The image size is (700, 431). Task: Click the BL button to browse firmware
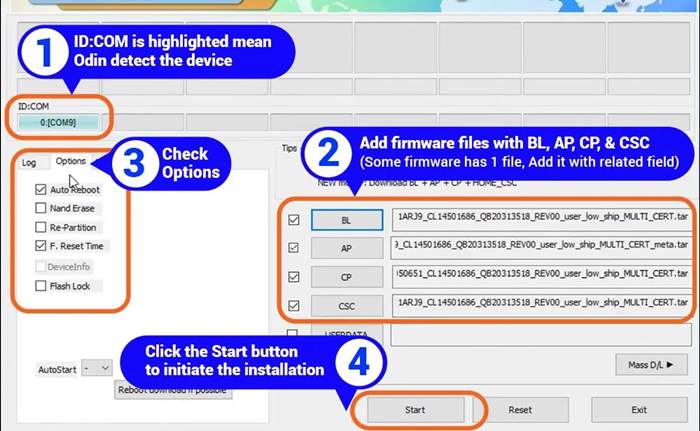(x=347, y=220)
